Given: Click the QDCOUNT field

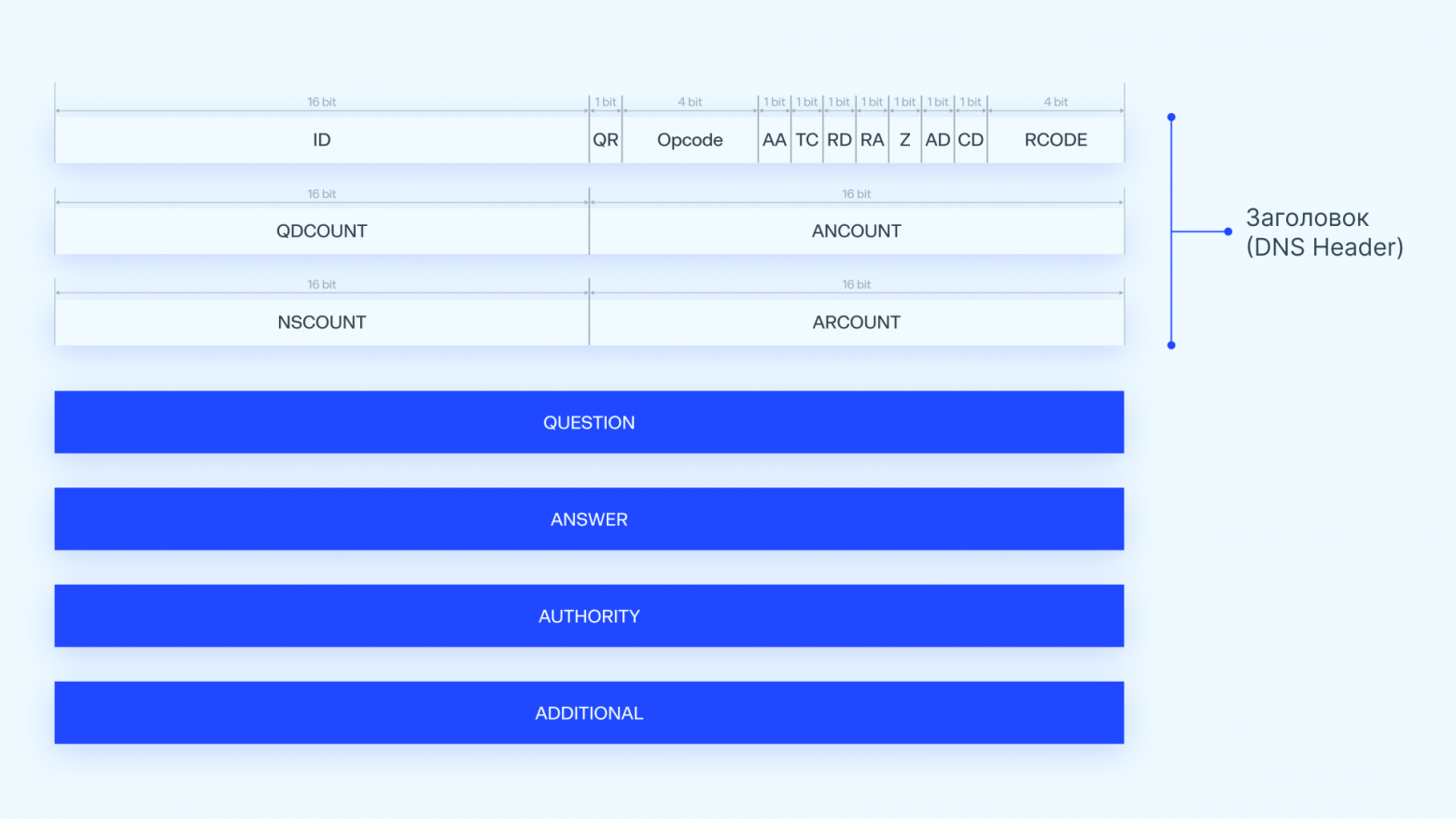Looking at the screenshot, I should (321, 231).
